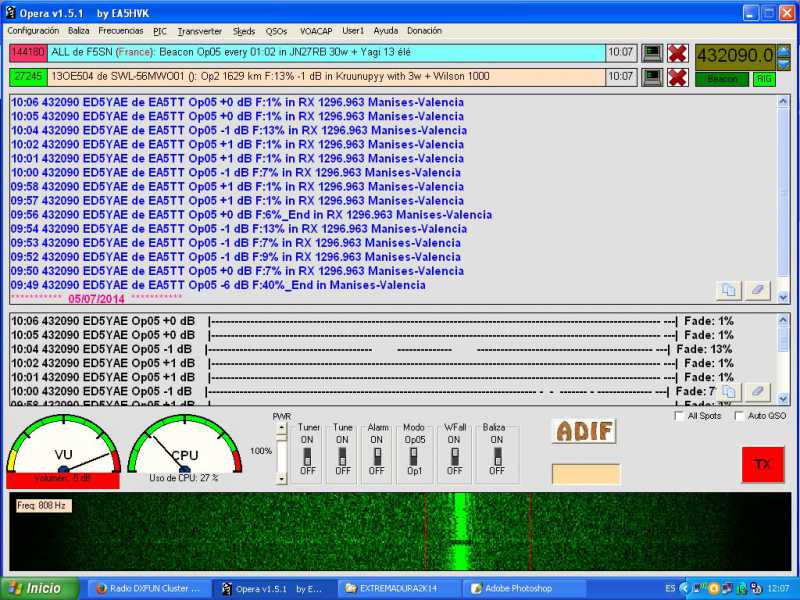Viewport: 800px width, 600px height.
Task: Toggle the Baliza ON/OFF switch
Action: point(497,456)
